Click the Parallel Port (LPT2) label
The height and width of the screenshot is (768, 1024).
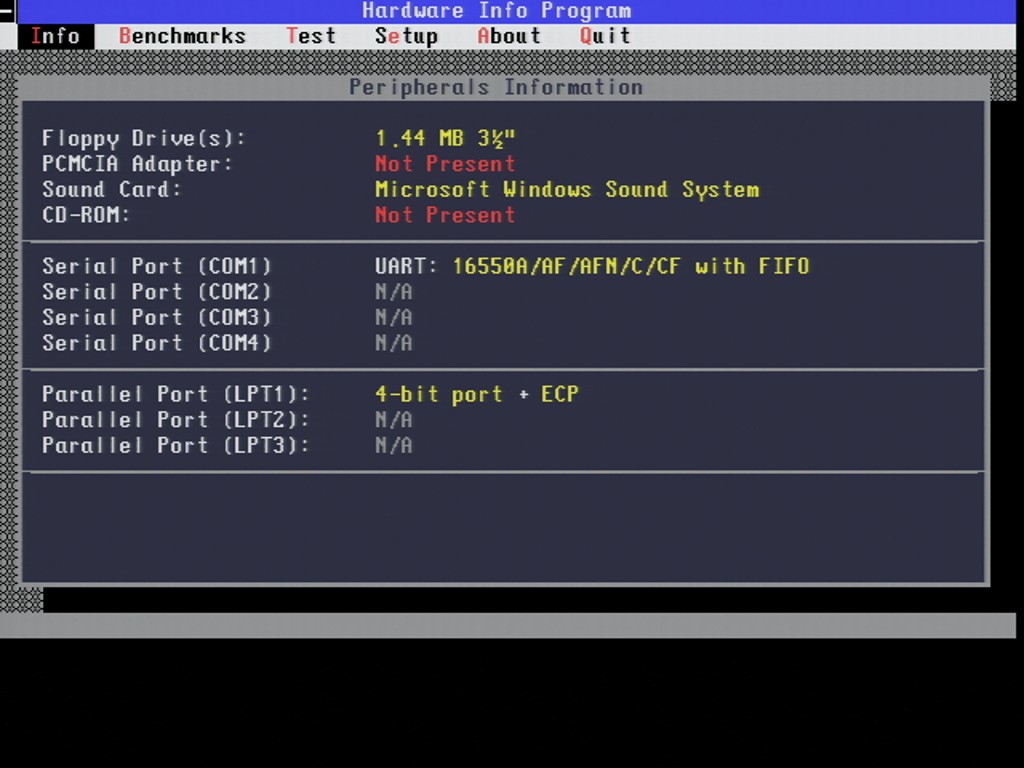(x=176, y=420)
